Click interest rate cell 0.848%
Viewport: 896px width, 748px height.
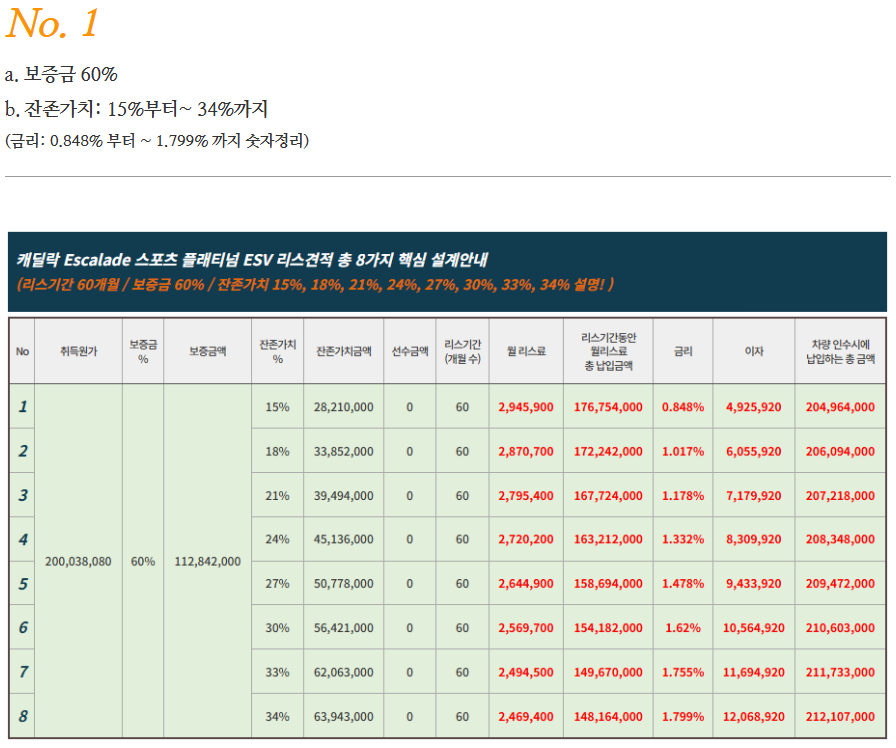pyautogui.click(x=683, y=407)
